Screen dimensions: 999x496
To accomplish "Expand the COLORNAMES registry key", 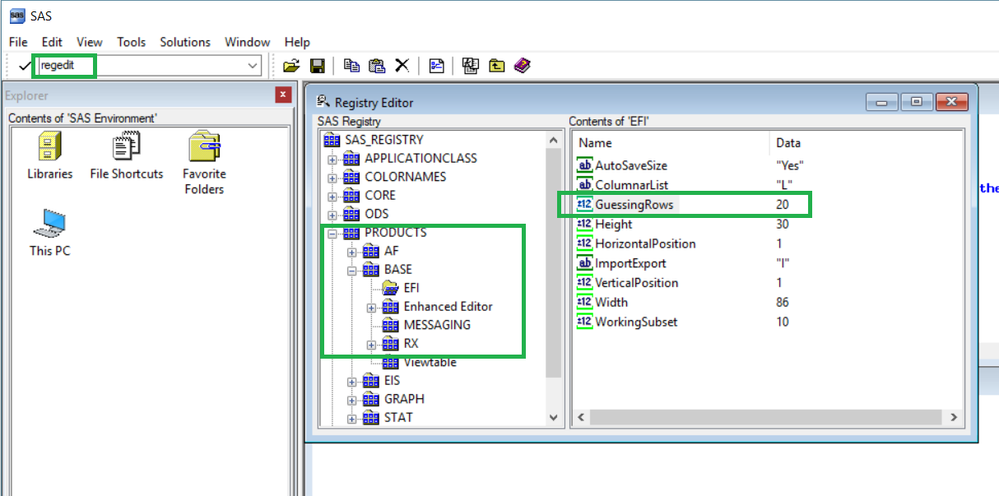I will pos(332,177).
